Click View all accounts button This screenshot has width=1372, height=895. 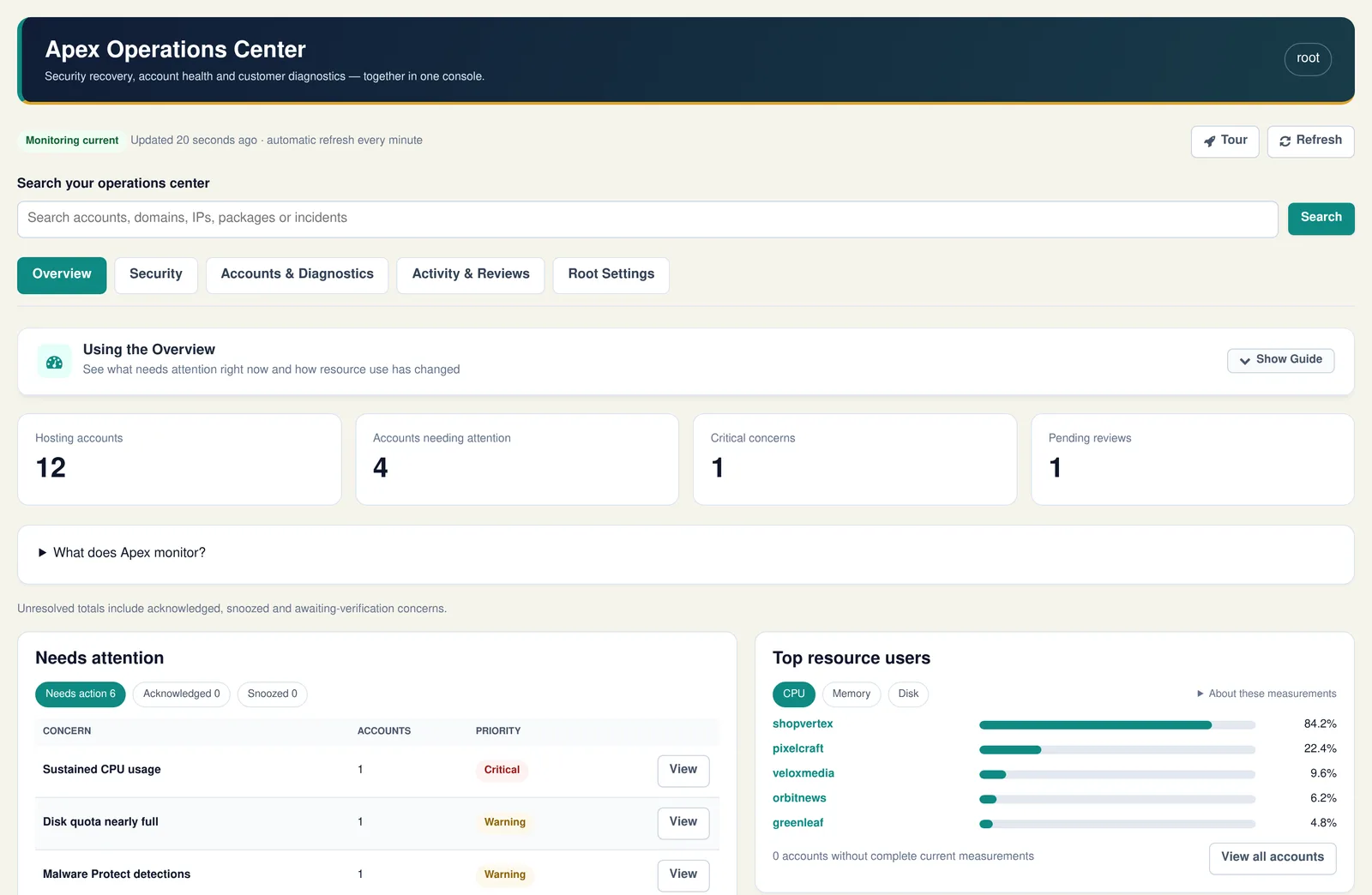(x=1273, y=858)
